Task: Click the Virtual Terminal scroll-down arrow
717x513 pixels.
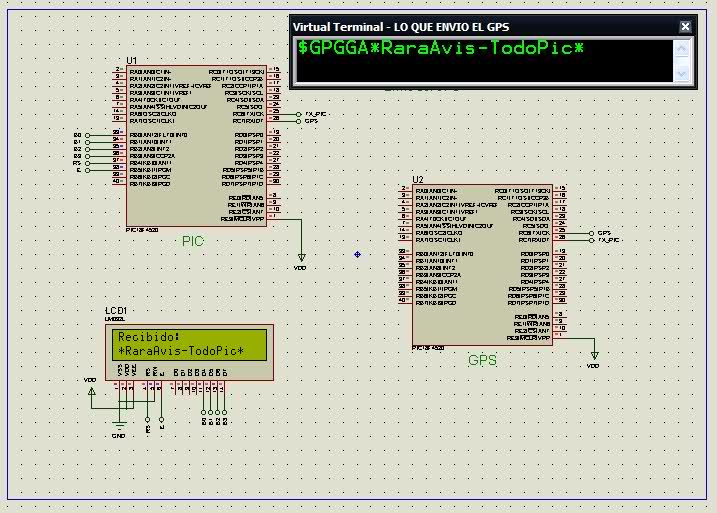Action: pyautogui.click(x=681, y=74)
